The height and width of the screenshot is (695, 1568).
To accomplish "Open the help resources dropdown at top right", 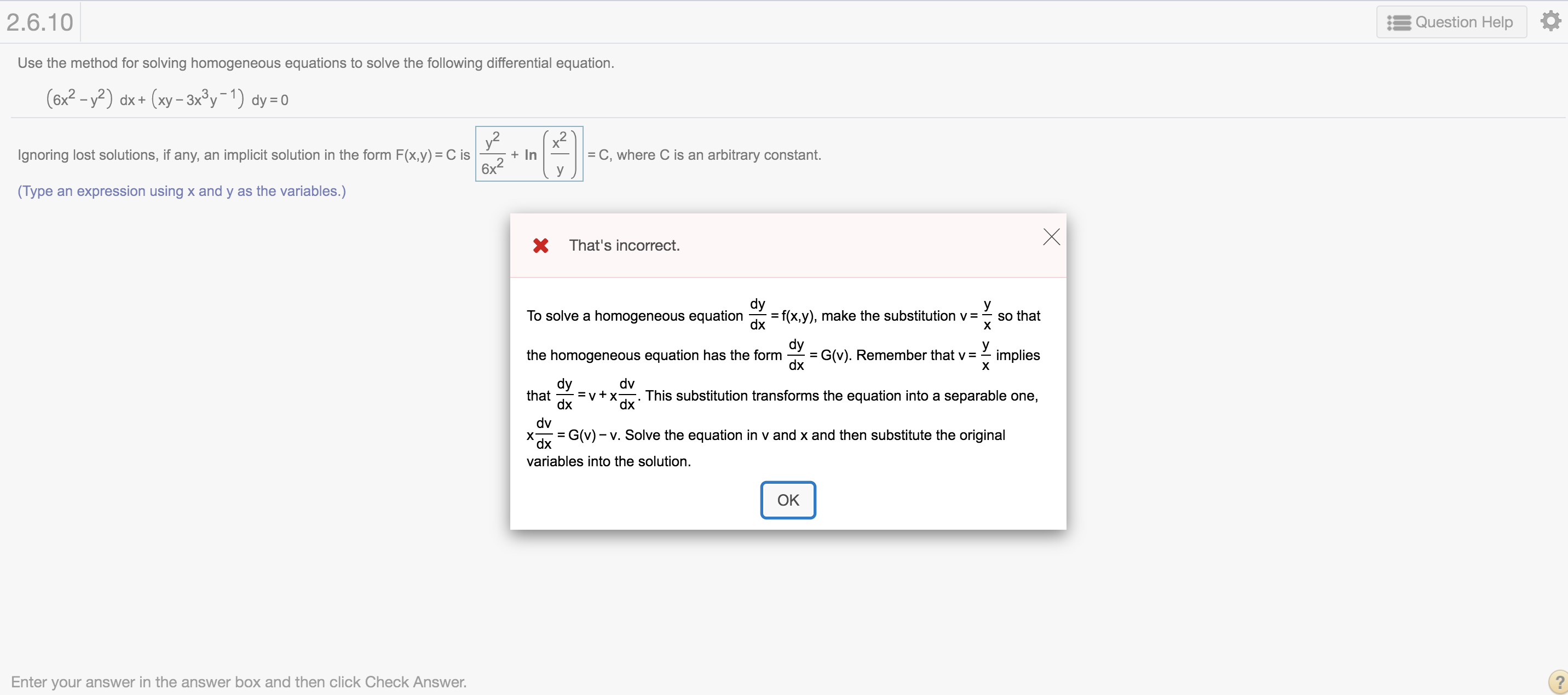I will point(1452,22).
